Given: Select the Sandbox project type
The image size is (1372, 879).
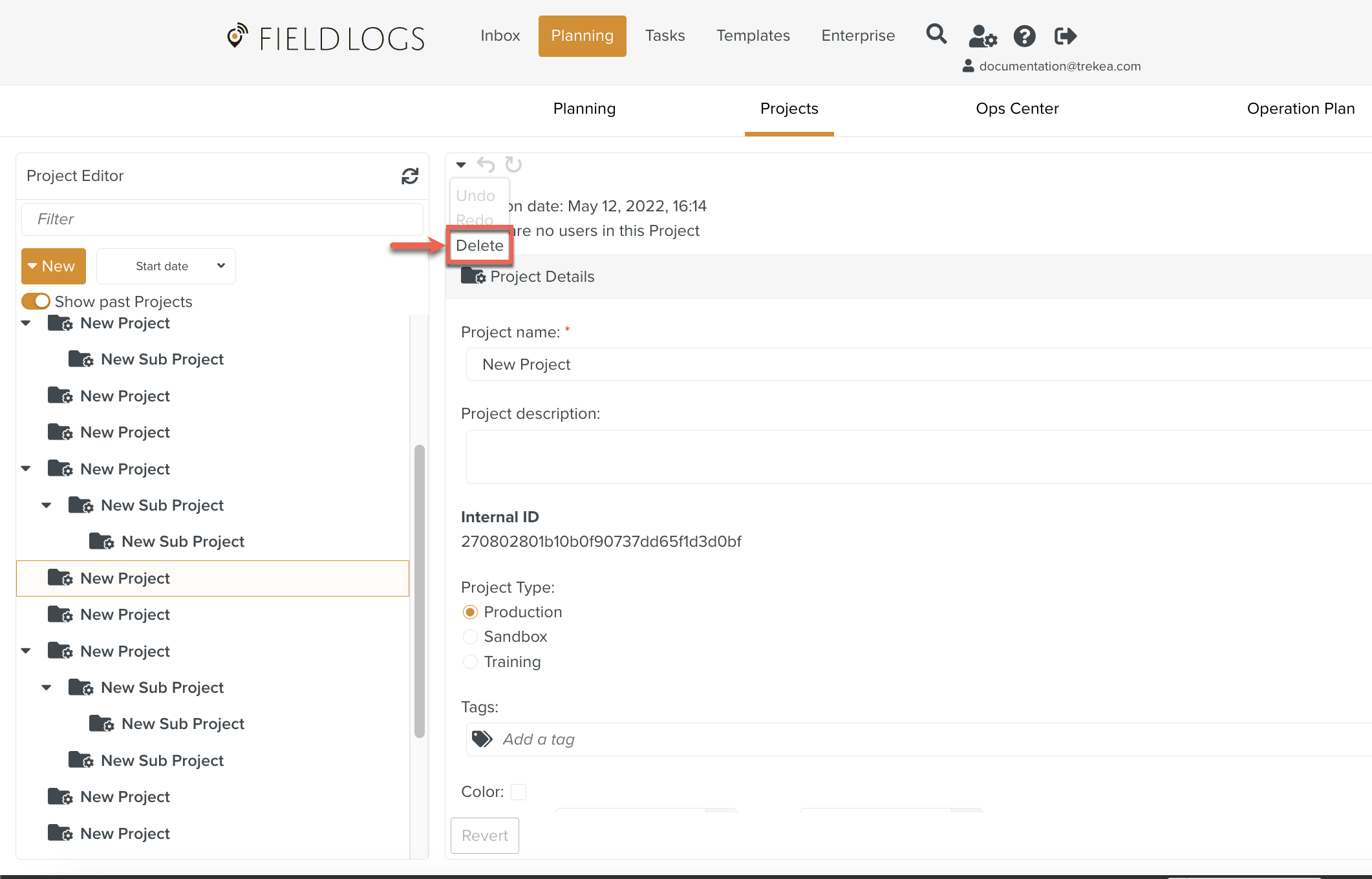Looking at the screenshot, I should coord(470,637).
